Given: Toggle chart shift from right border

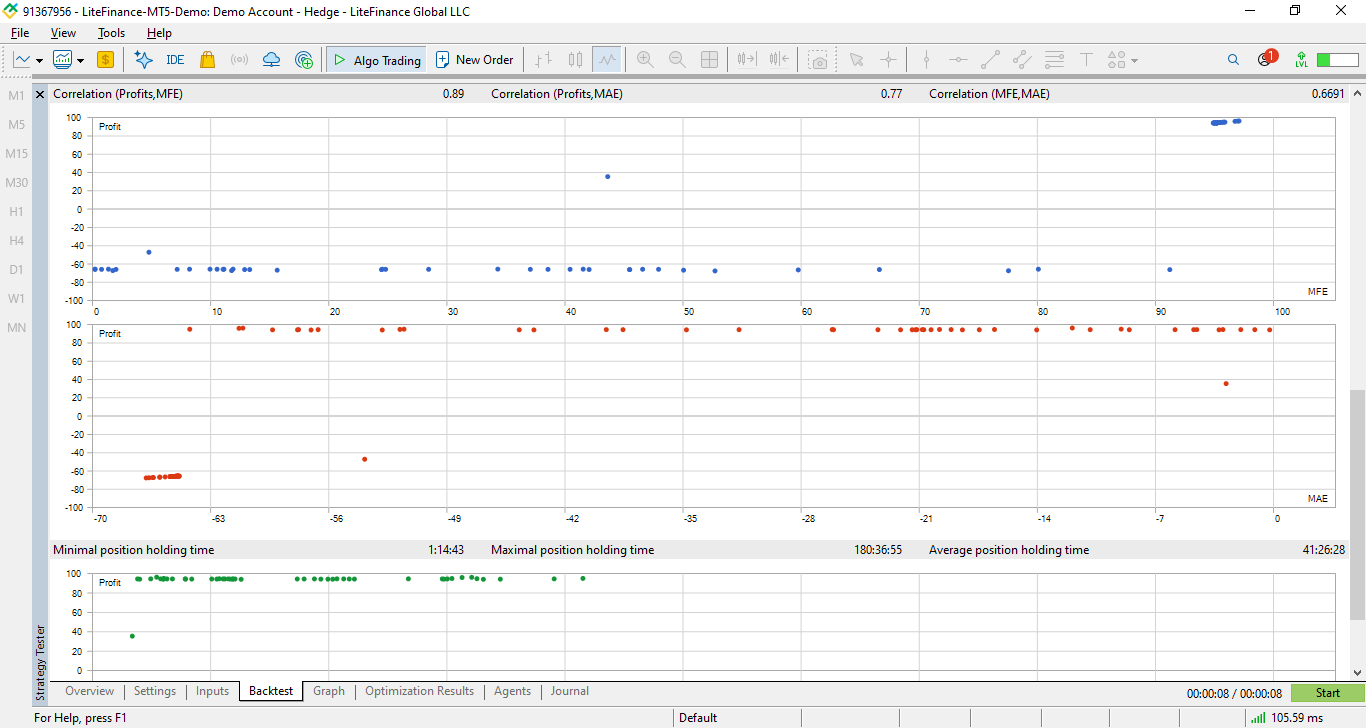Looking at the screenshot, I should 779,60.
